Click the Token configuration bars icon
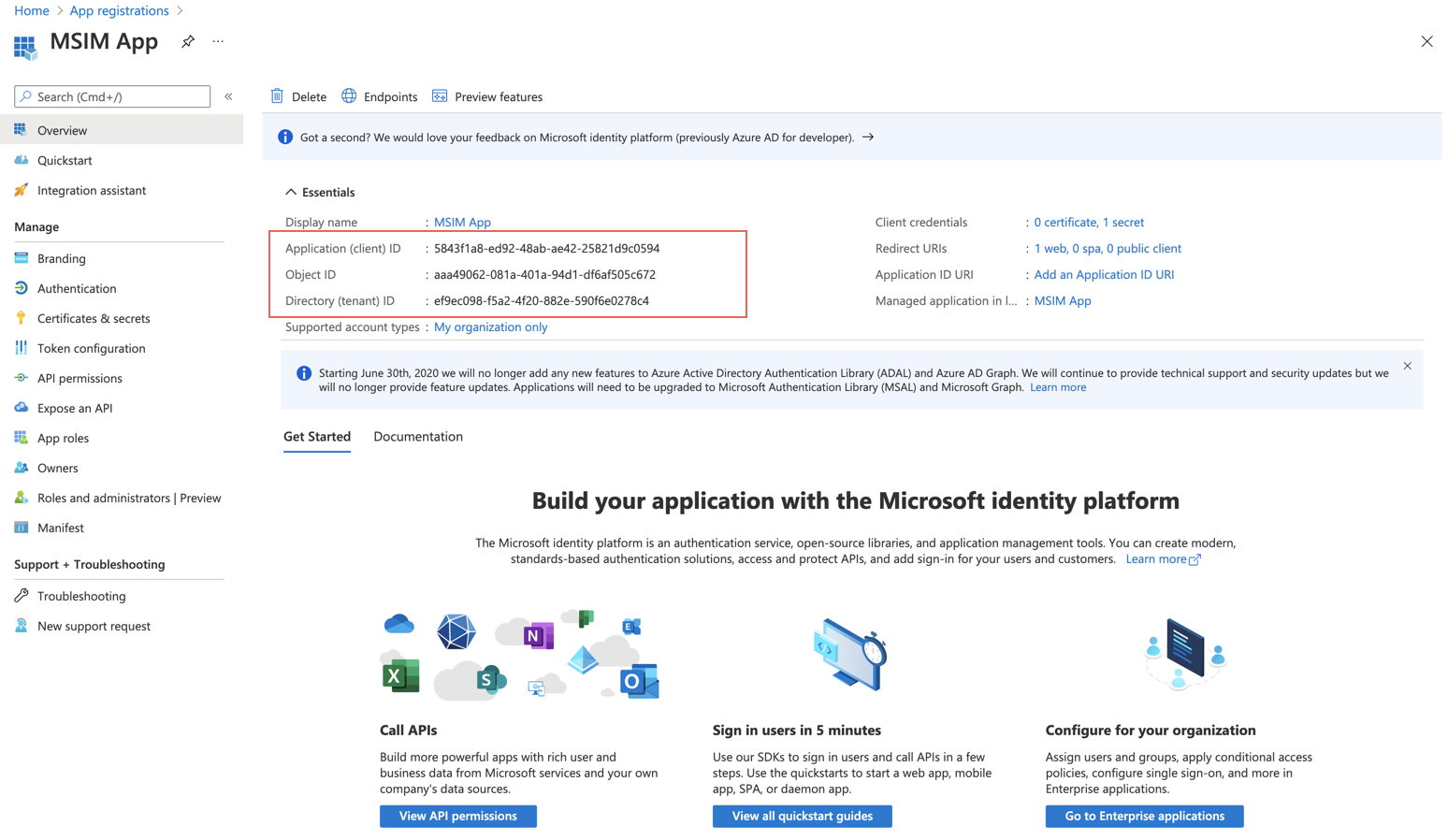This screenshot has height=840, width=1448. click(x=21, y=348)
